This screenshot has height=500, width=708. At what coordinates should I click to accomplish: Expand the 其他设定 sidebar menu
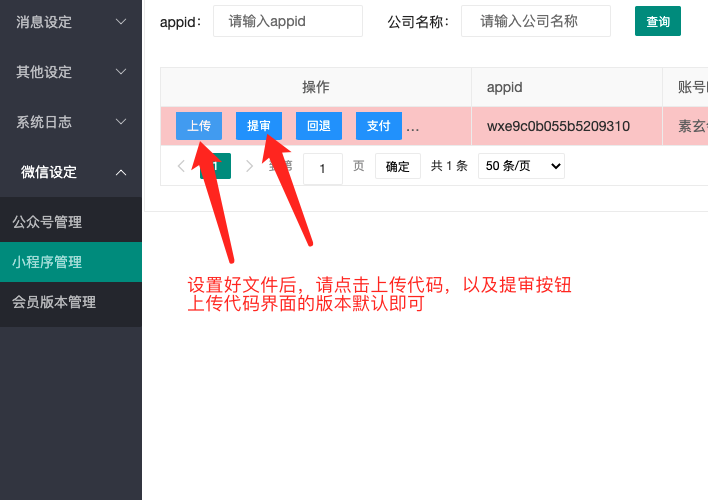[70, 72]
